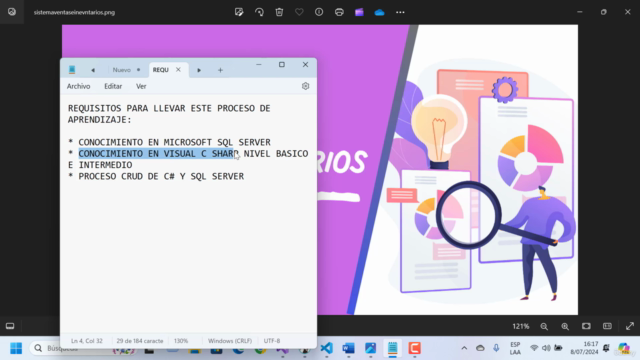Fit the image to window in Photos
The image size is (640, 360).
click(586, 326)
